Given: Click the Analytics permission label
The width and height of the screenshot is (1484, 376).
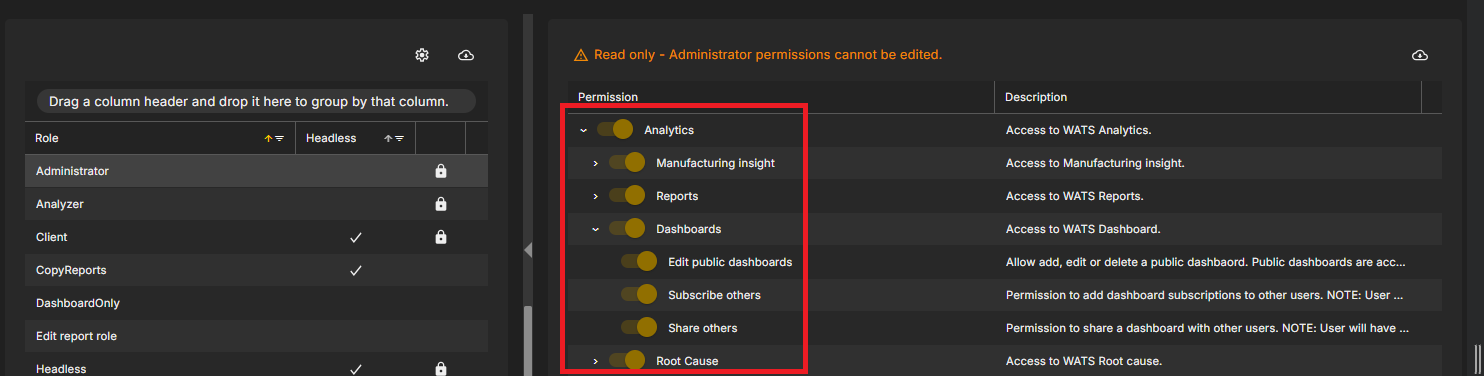Looking at the screenshot, I should [669, 130].
